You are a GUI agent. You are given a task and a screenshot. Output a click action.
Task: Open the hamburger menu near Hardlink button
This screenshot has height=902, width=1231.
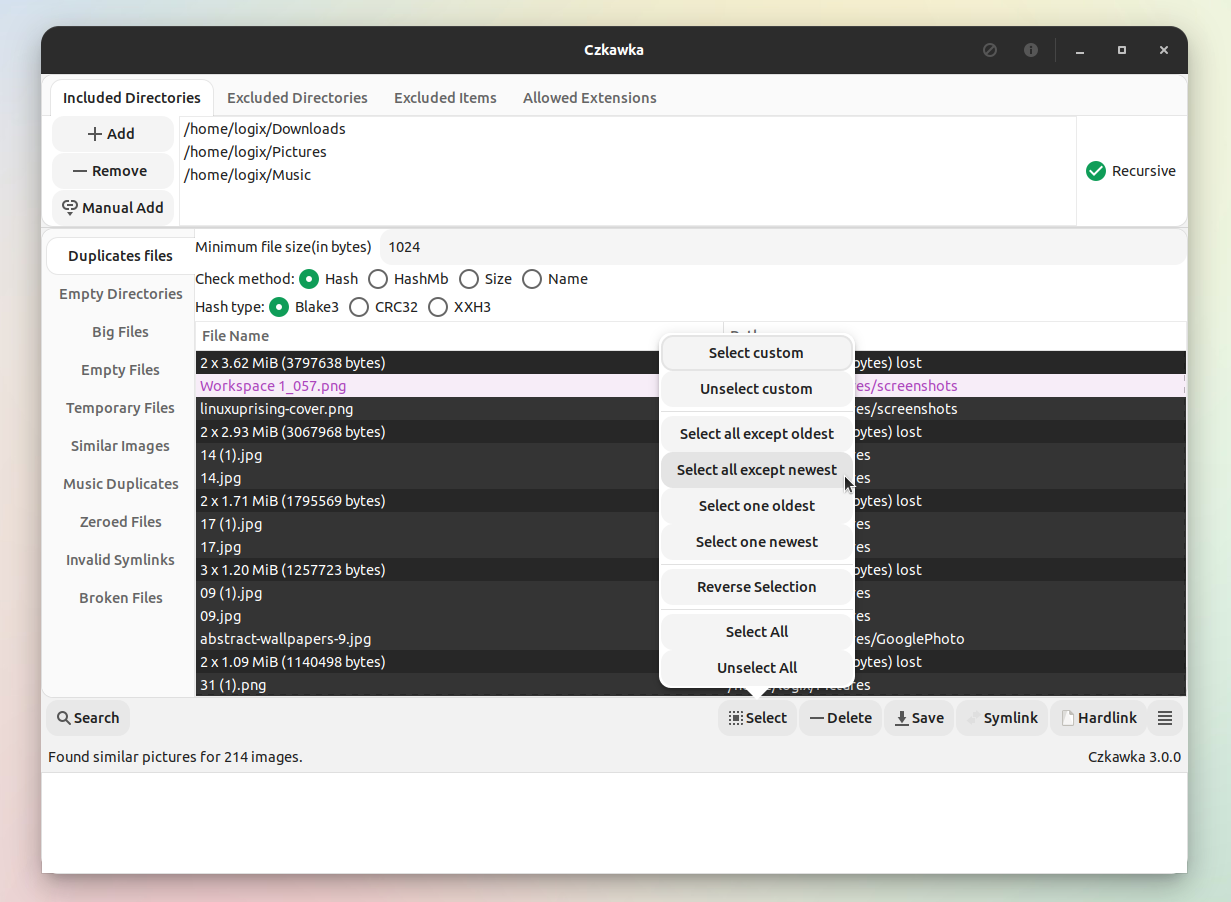pos(1165,717)
